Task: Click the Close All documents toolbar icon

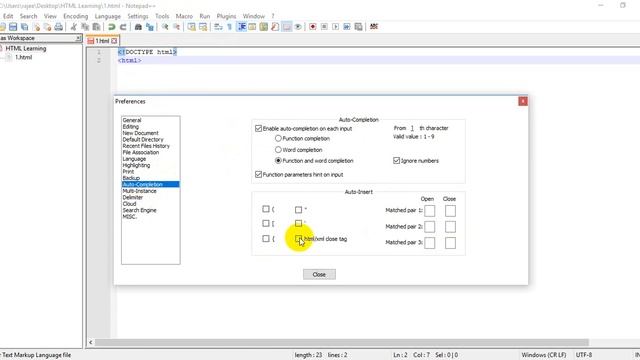Action: pyautogui.click(x=47, y=27)
